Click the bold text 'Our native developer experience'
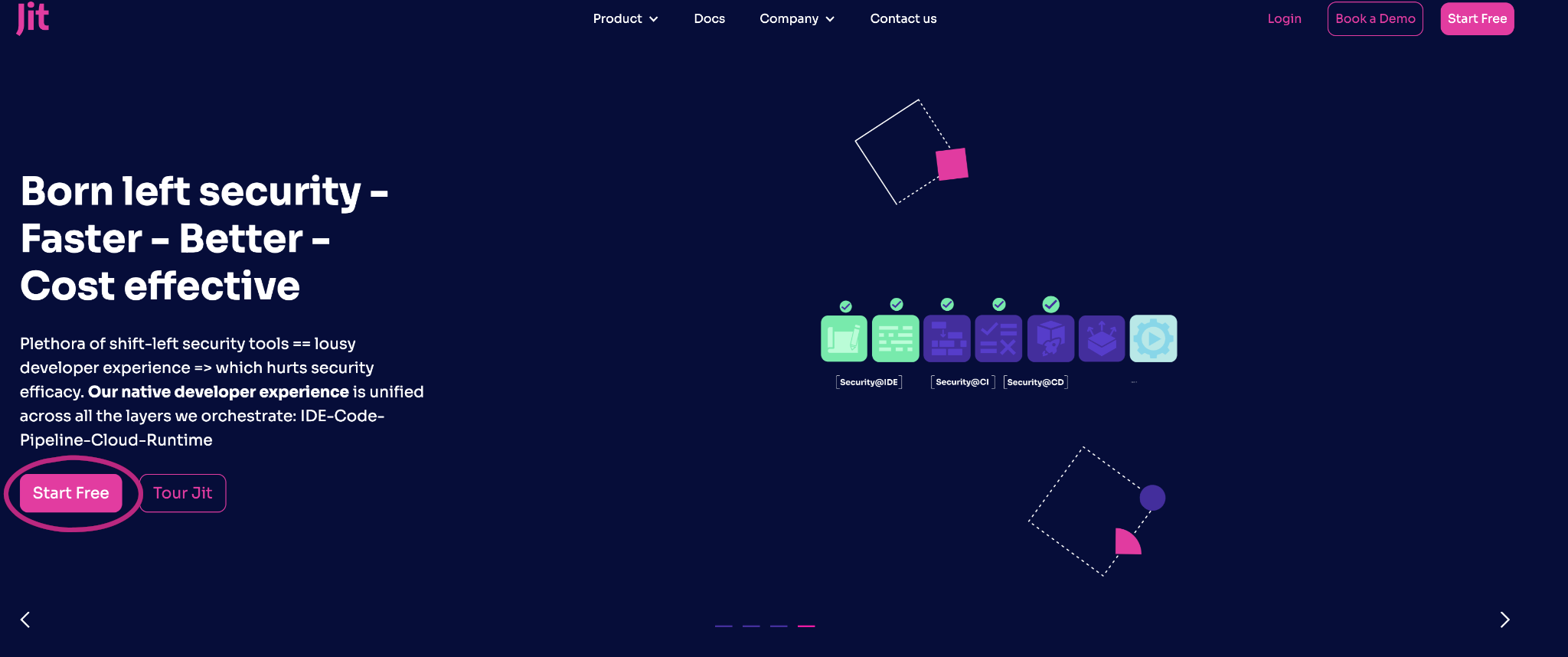This screenshot has width=1568, height=657. 218,391
